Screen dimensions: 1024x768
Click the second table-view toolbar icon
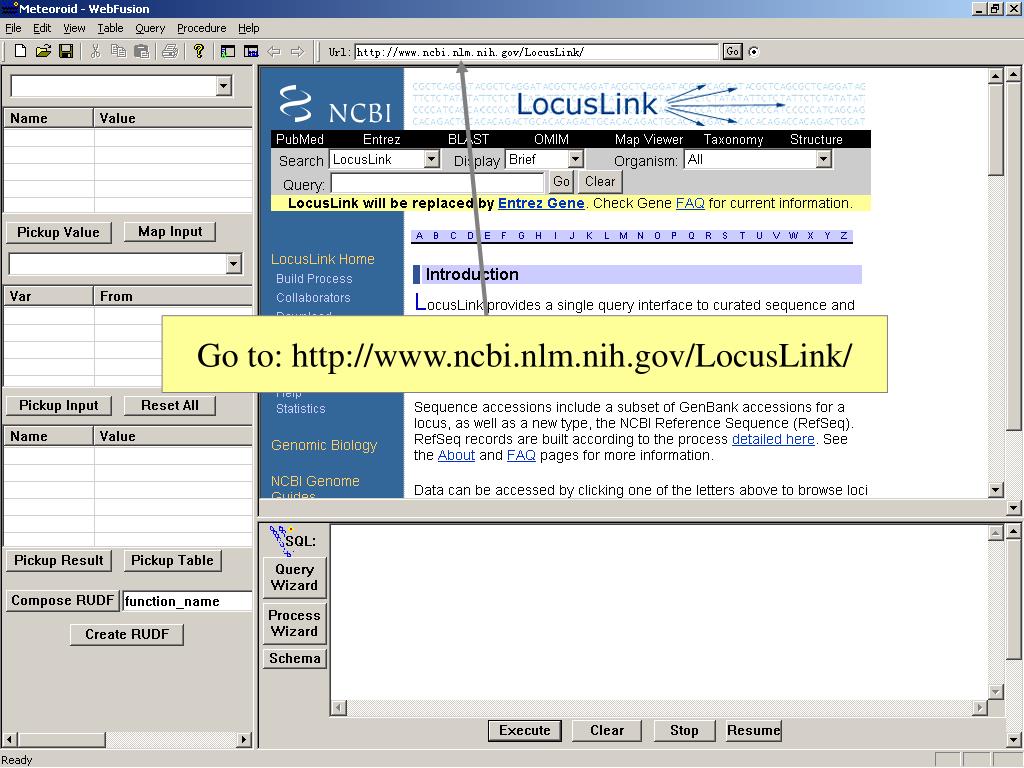point(251,51)
